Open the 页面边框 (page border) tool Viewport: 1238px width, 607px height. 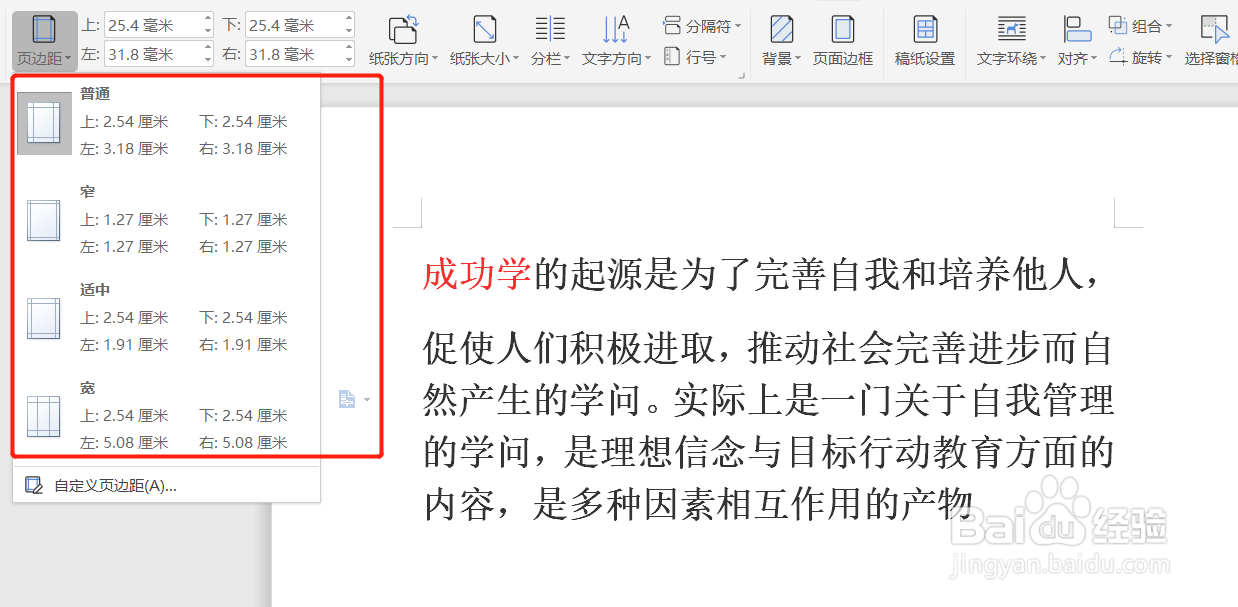click(x=843, y=33)
